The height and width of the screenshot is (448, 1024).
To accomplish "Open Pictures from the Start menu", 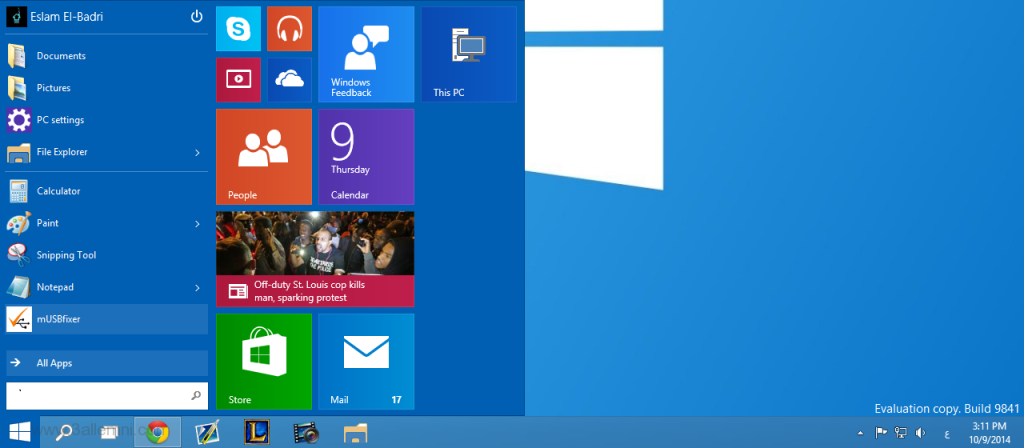I will click(x=106, y=88).
